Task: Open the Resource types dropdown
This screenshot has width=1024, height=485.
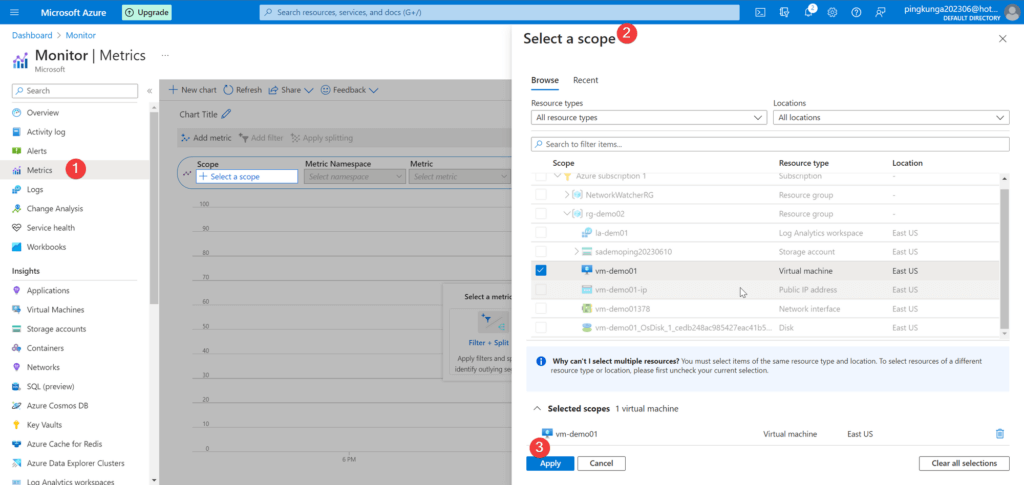Action: [x=648, y=117]
